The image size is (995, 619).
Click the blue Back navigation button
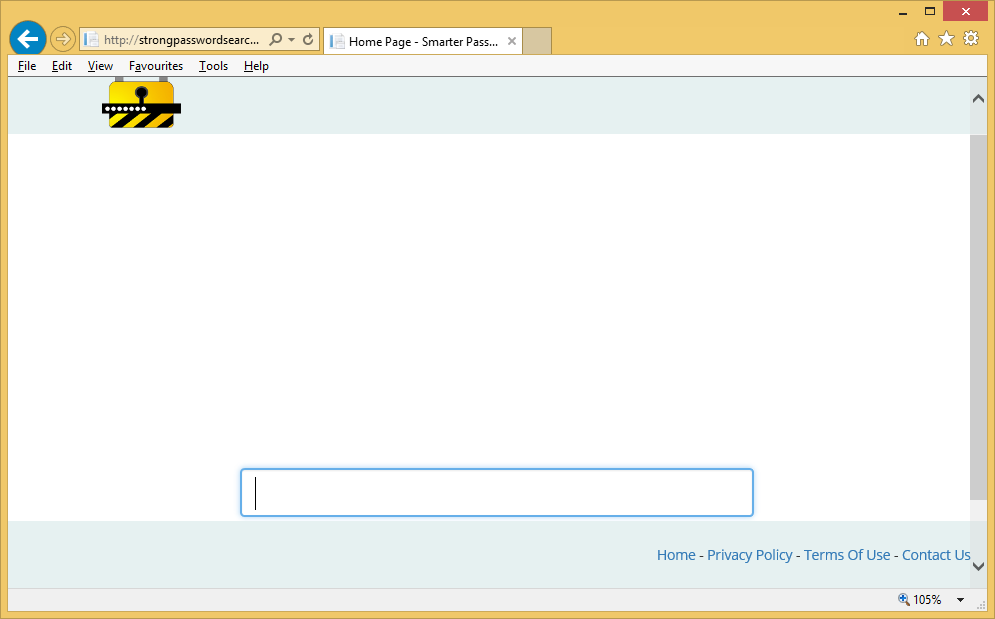pos(27,39)
